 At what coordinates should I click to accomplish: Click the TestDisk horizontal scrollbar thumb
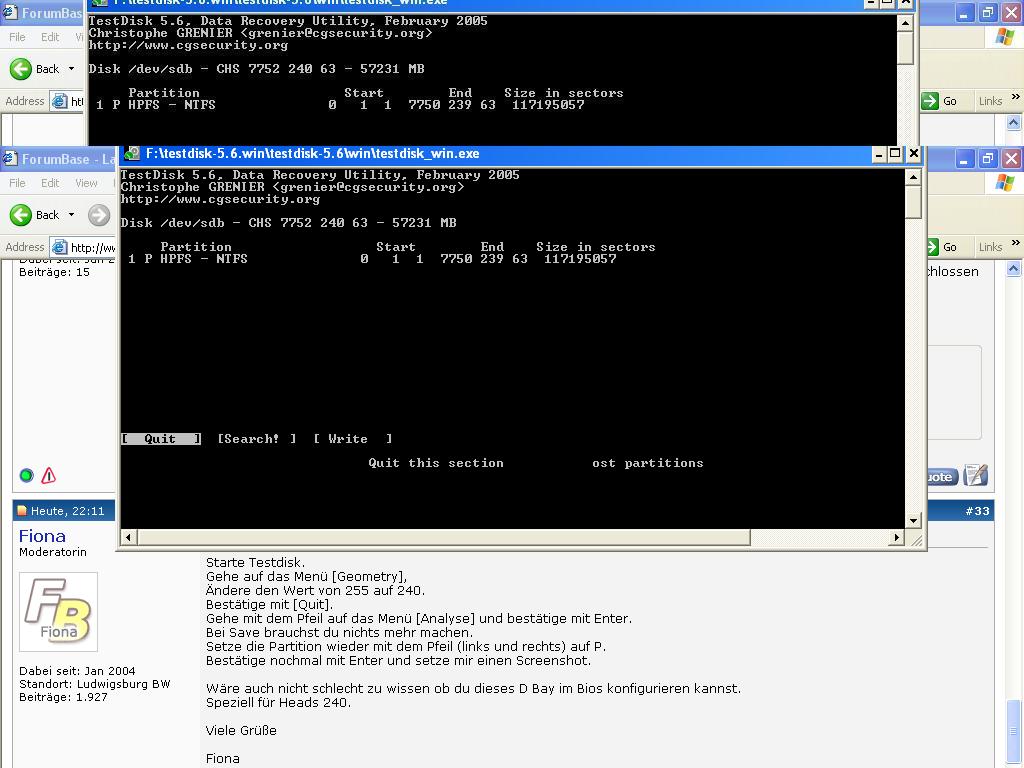(x=444, y=537)
